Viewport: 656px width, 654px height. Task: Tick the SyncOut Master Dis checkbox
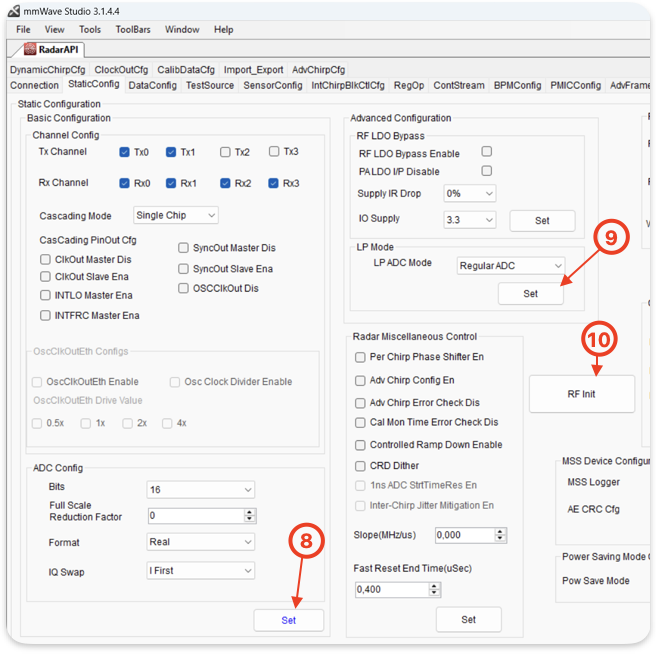[183, 248]
